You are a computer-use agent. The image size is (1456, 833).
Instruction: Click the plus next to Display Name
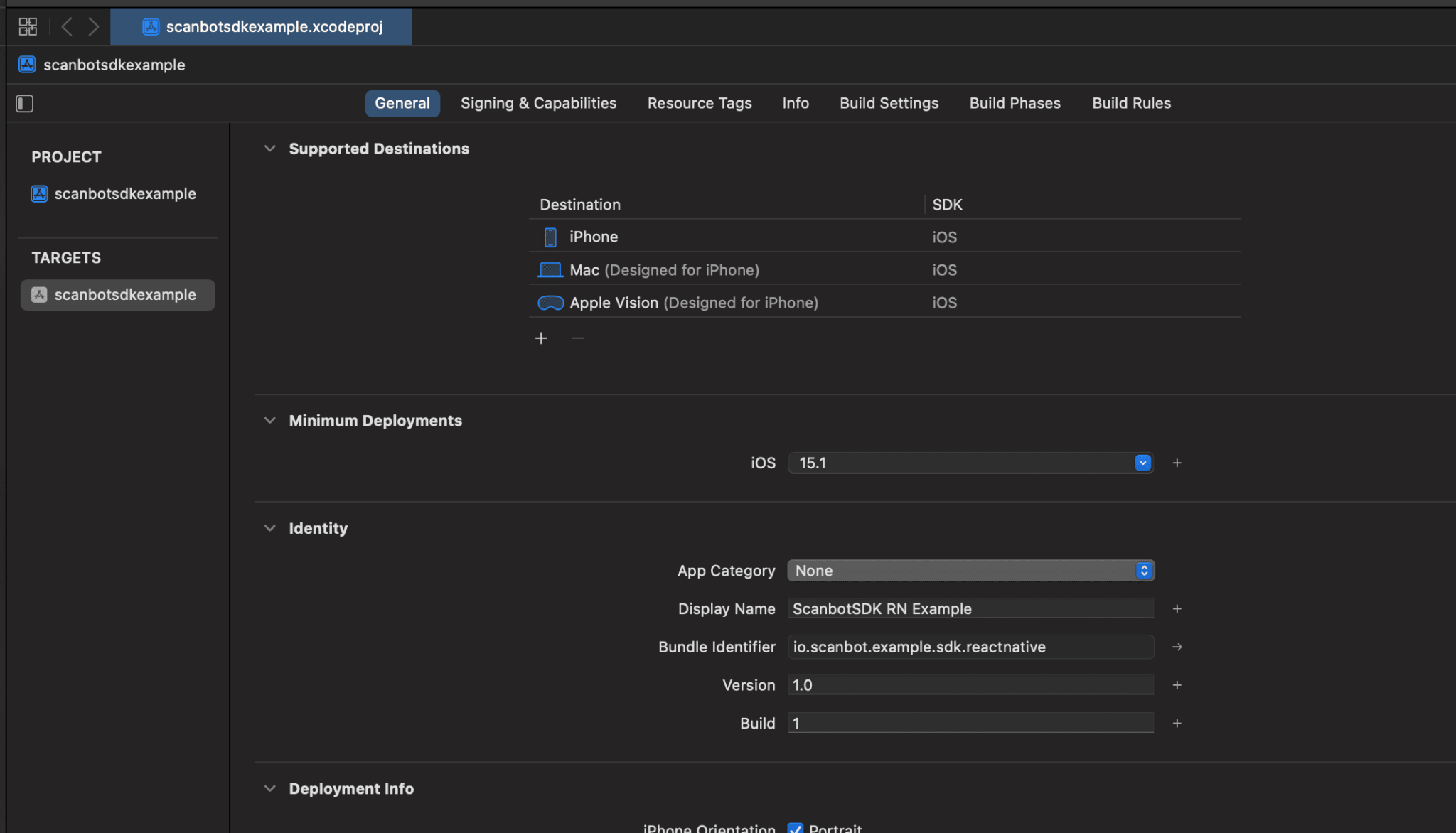(1177, 608)
